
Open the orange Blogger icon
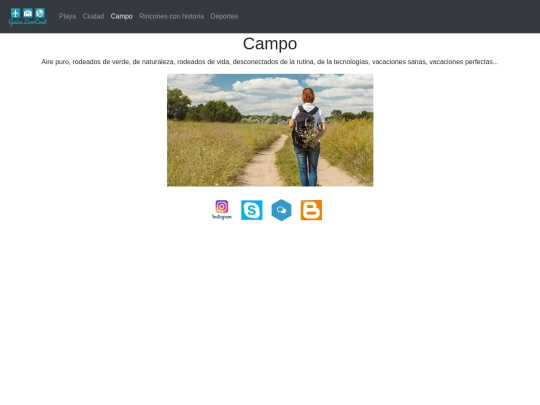click(x=311, y=210)
